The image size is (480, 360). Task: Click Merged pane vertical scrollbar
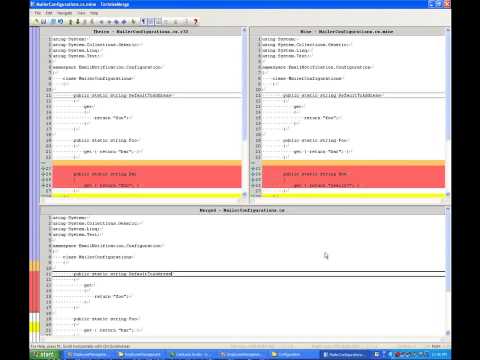click(448, 272)
